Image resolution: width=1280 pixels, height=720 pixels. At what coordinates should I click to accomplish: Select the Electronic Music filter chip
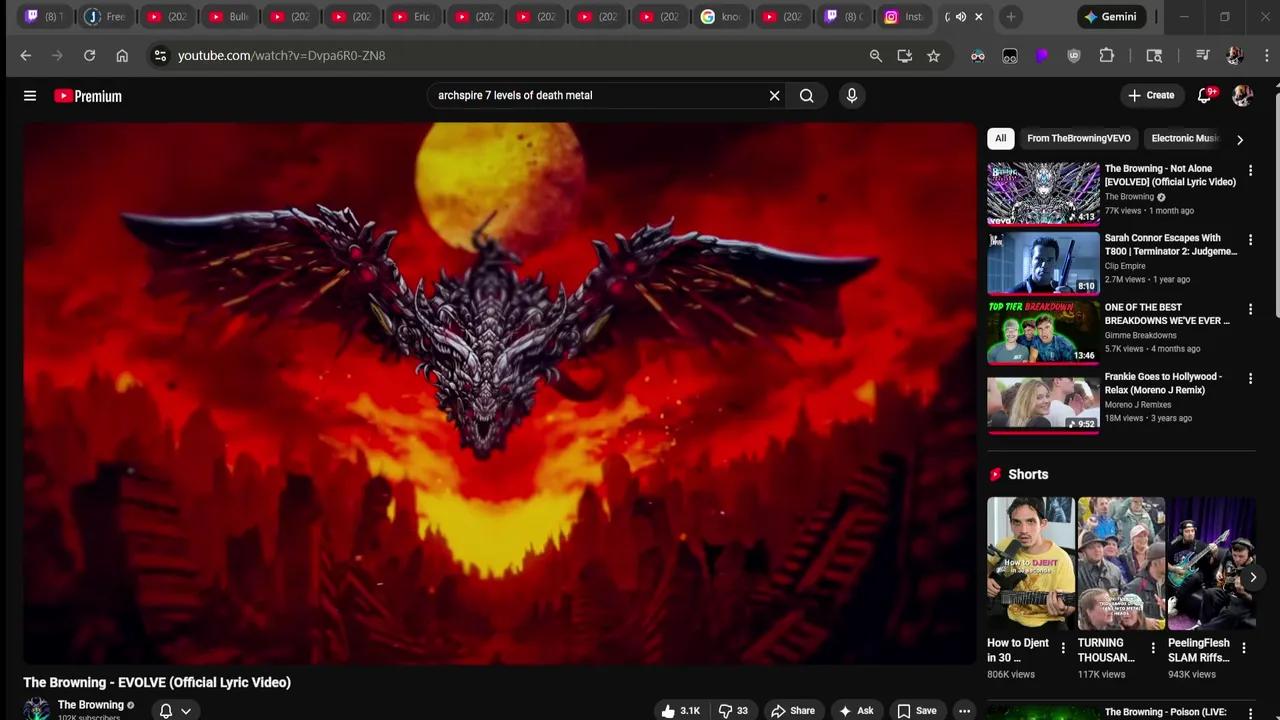[1184, 138]
